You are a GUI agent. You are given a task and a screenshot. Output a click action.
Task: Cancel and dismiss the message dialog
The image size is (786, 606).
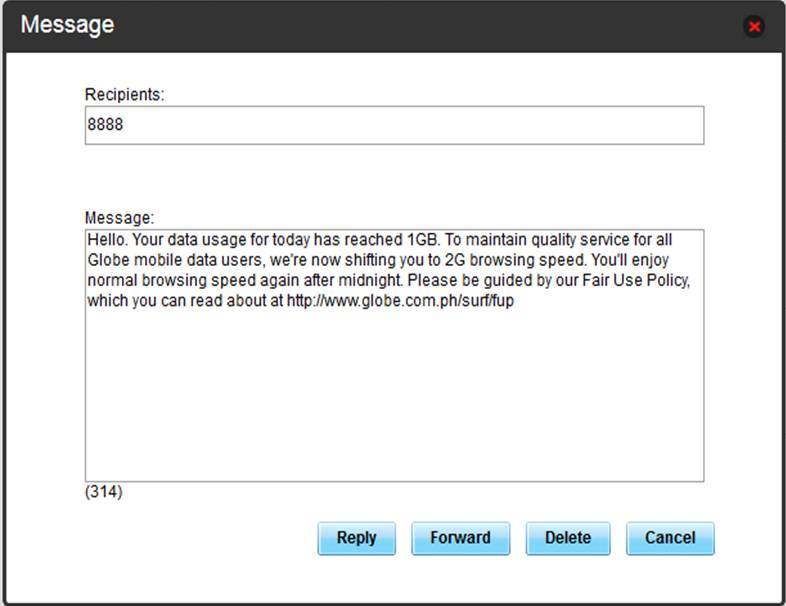tap(670, 538)
